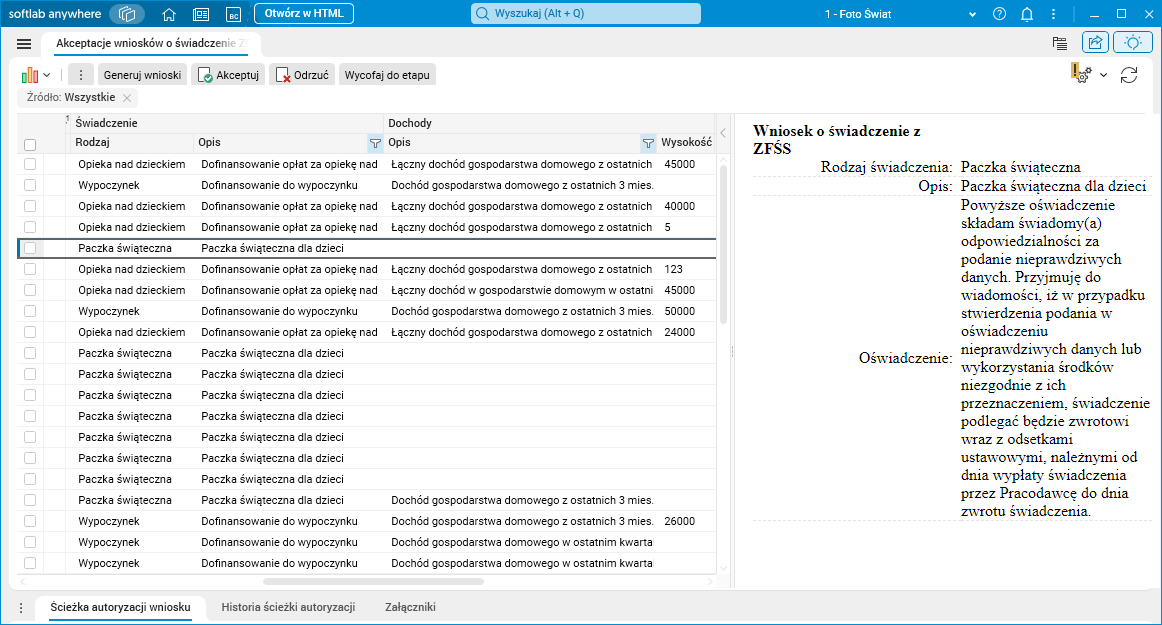The width and height of the screenshot is (1162, 625).
Task: Click the warning gear settings icon
Action: click(x=1081, y=73)
